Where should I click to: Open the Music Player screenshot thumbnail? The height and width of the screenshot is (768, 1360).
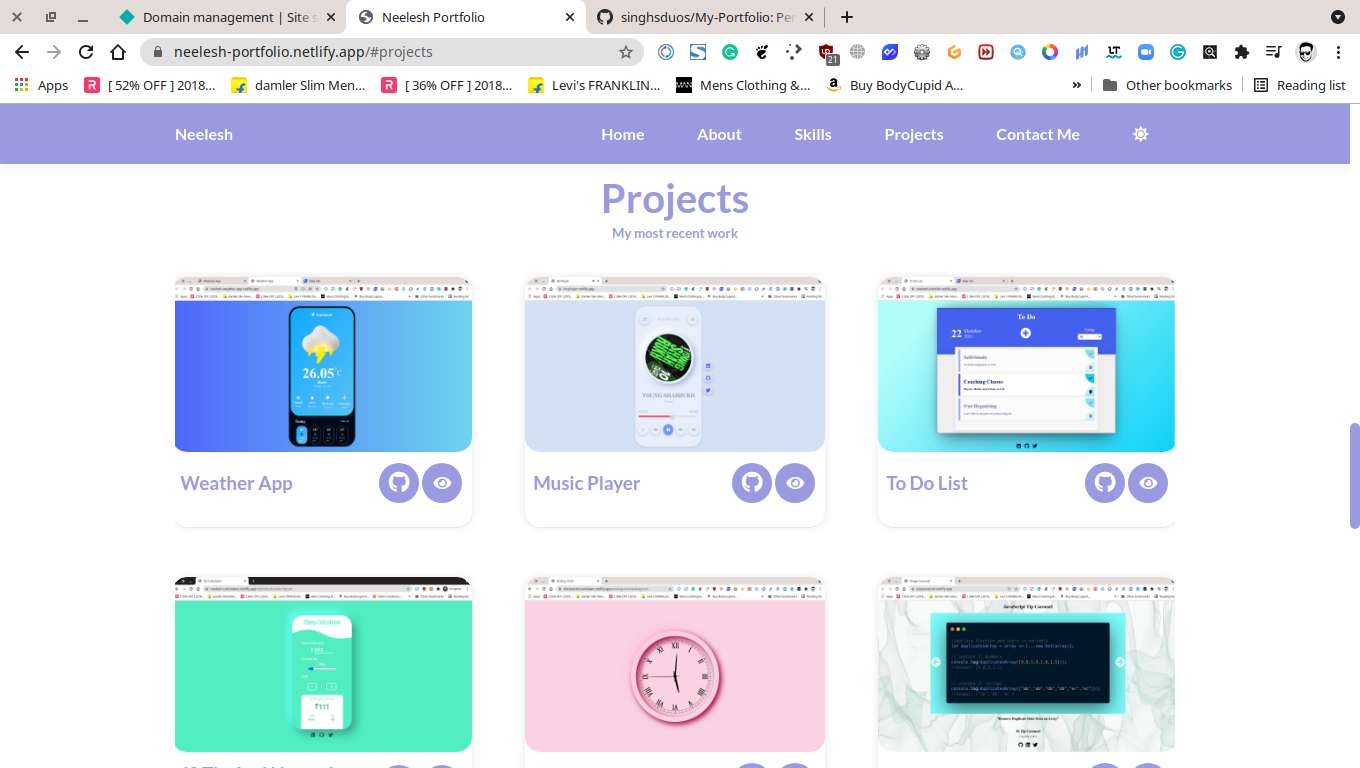[675, 365]
